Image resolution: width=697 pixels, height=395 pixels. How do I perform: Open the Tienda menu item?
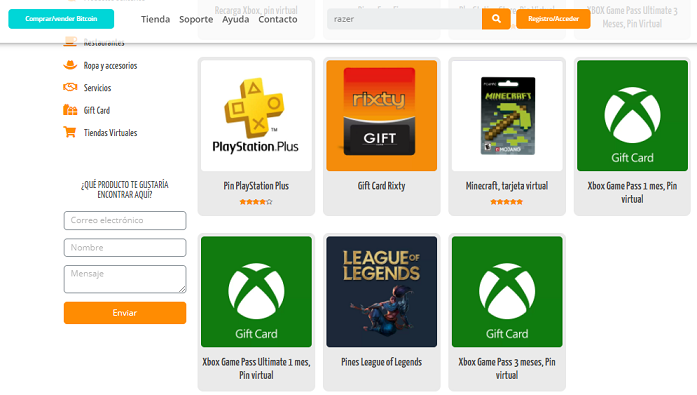[156, 19]
